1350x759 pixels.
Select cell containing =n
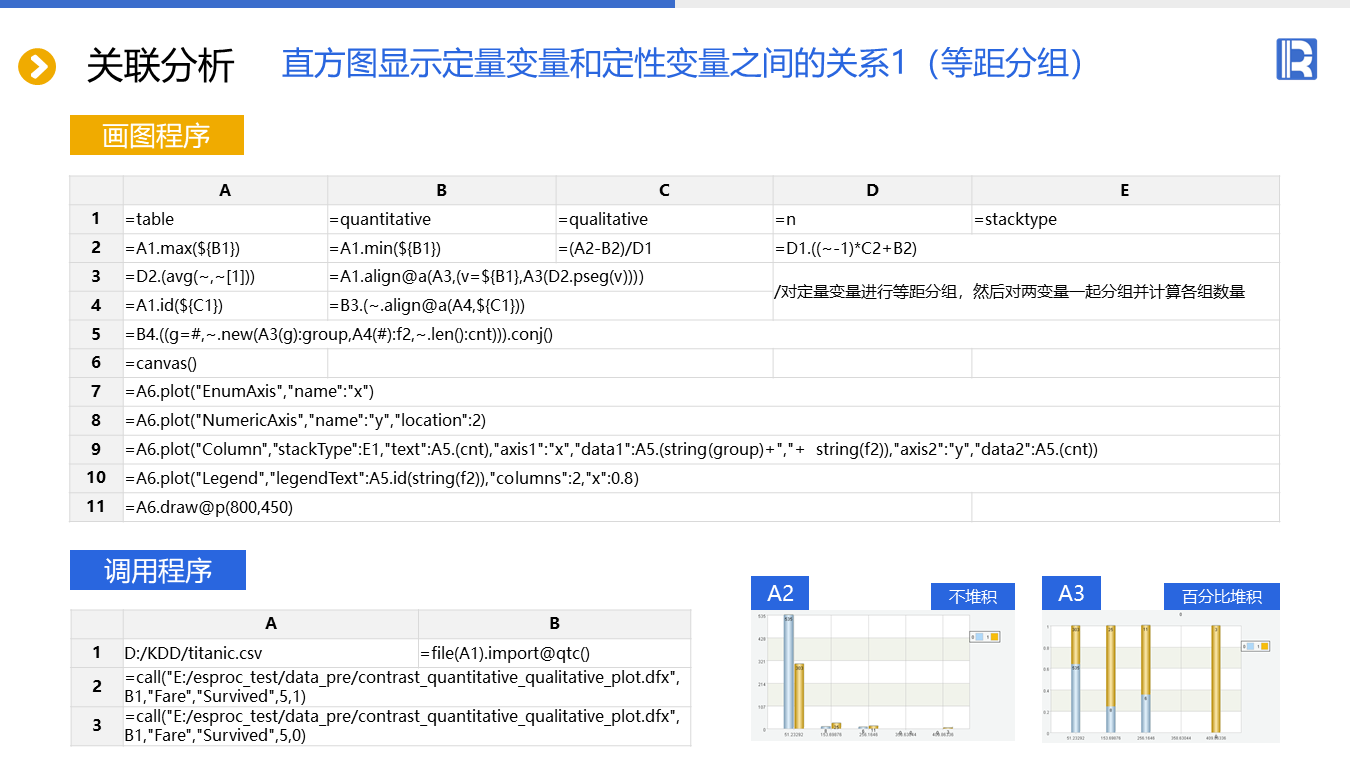tap(872, 219)
